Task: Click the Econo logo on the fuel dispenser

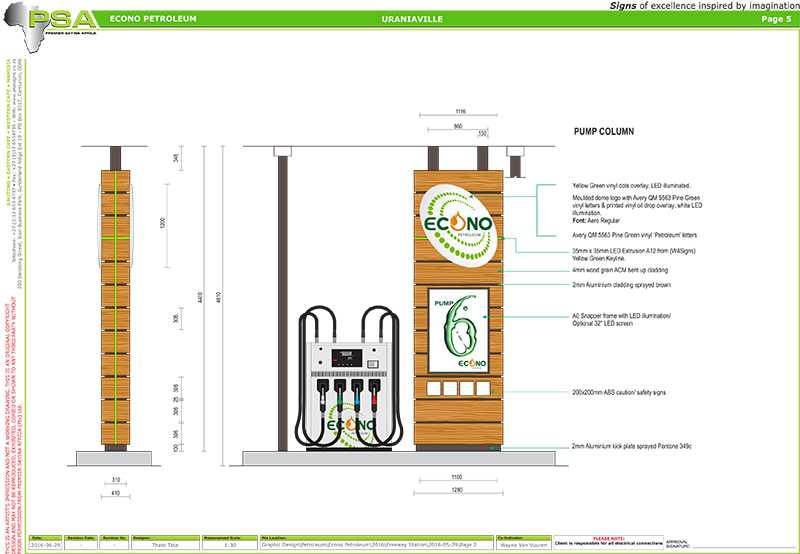Action: click(x=351, y=424)
